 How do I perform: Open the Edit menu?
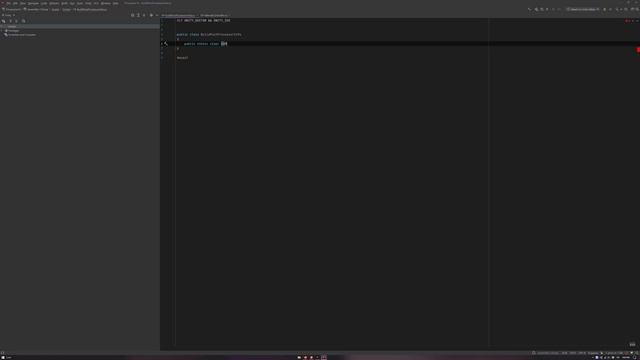[15, 3]
